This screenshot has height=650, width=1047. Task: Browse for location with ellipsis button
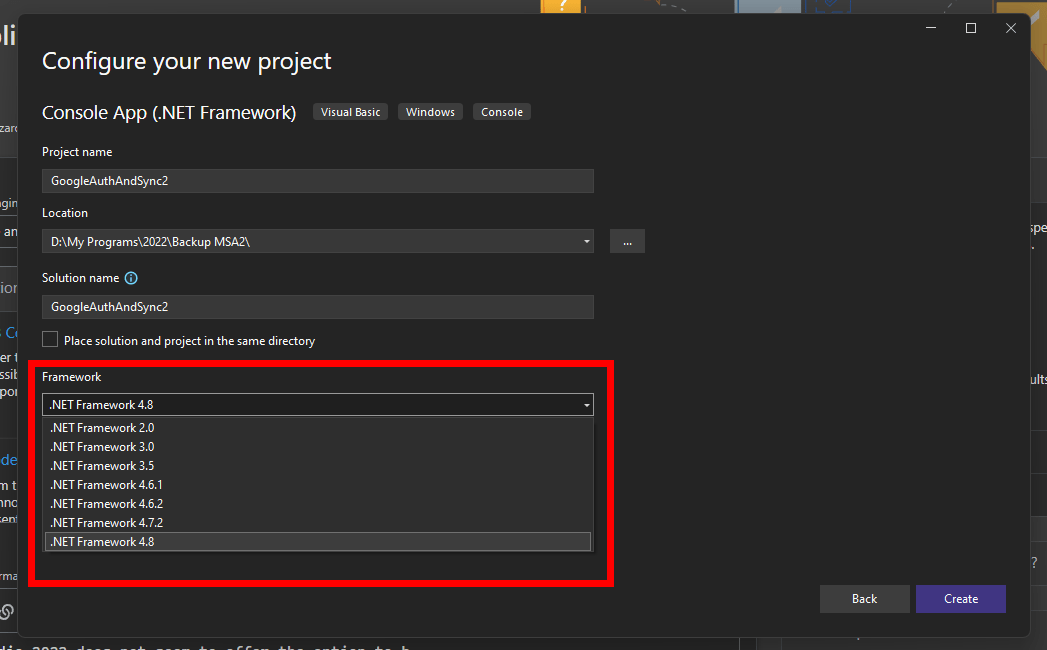pos(627,241)
